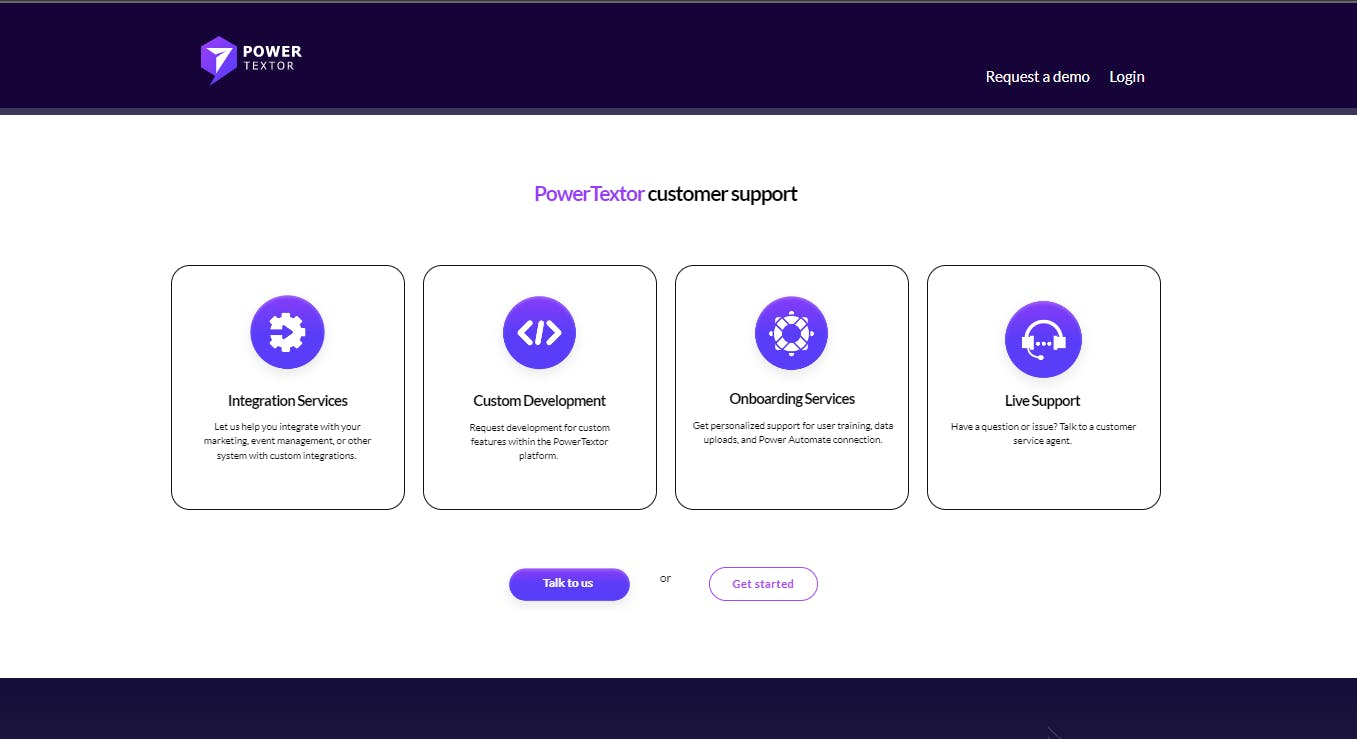This screenshot has width=1357, height=739.
Task: Click the Onboarding Services lifebuoy icon
Action: tap(791, 332)
